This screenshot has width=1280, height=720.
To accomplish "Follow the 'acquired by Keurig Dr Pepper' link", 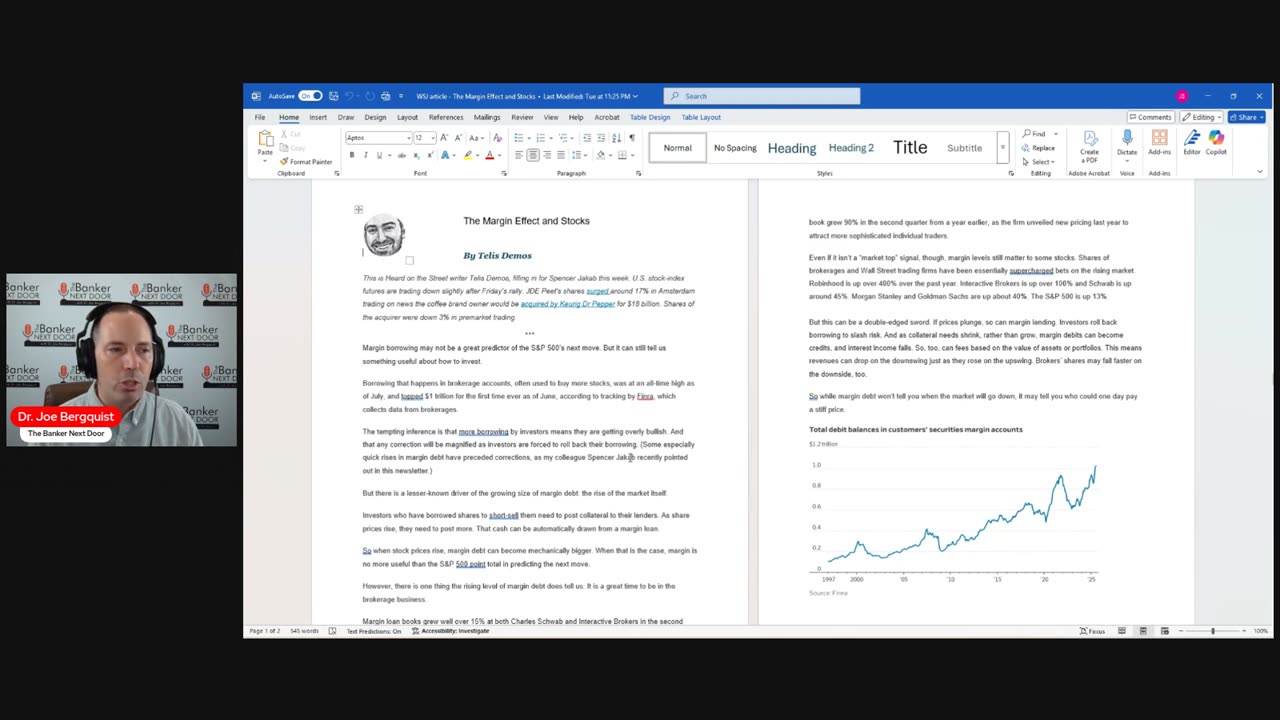I will coord(567,304).
